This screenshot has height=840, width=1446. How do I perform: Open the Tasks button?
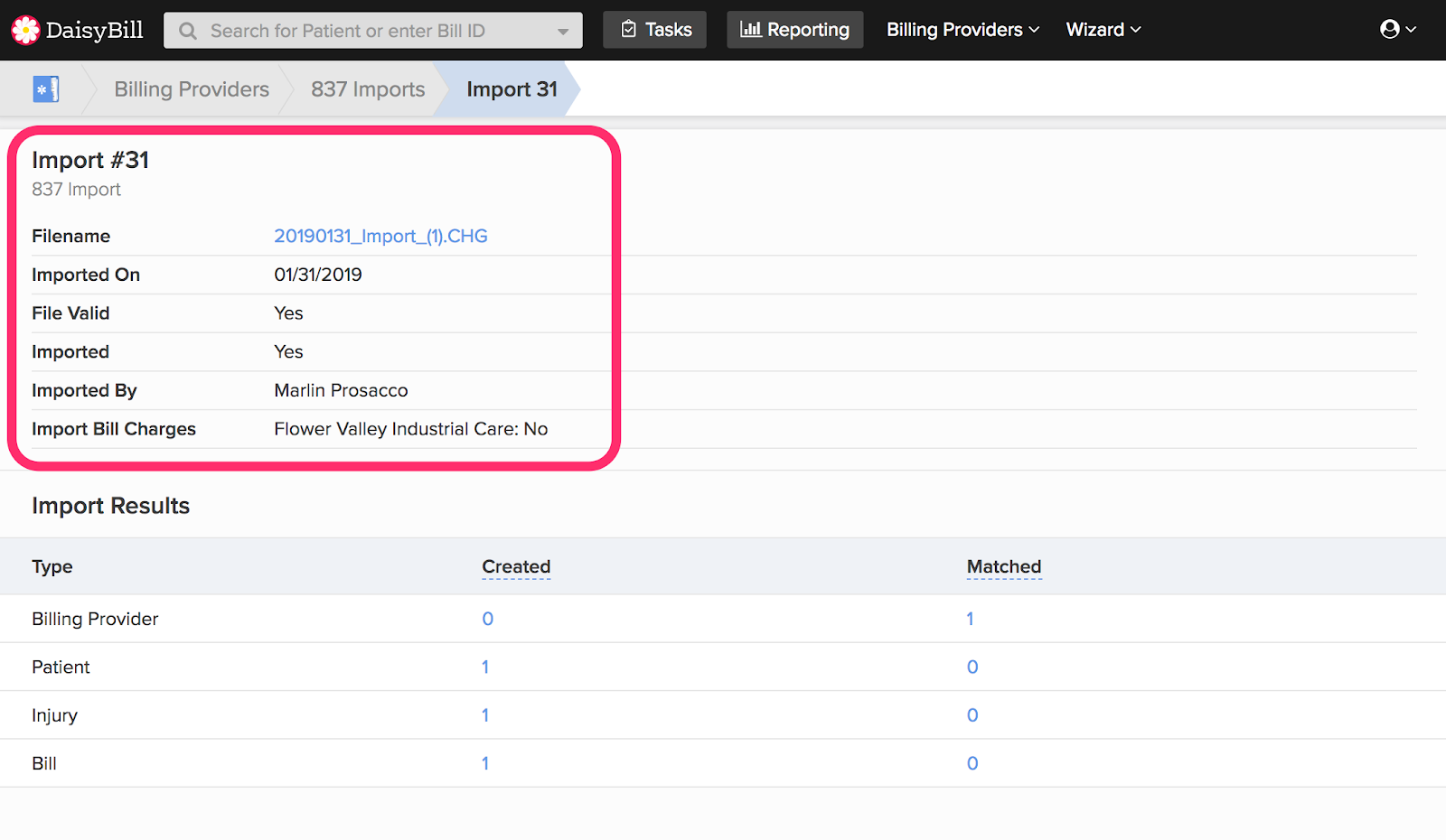(655, 30)
